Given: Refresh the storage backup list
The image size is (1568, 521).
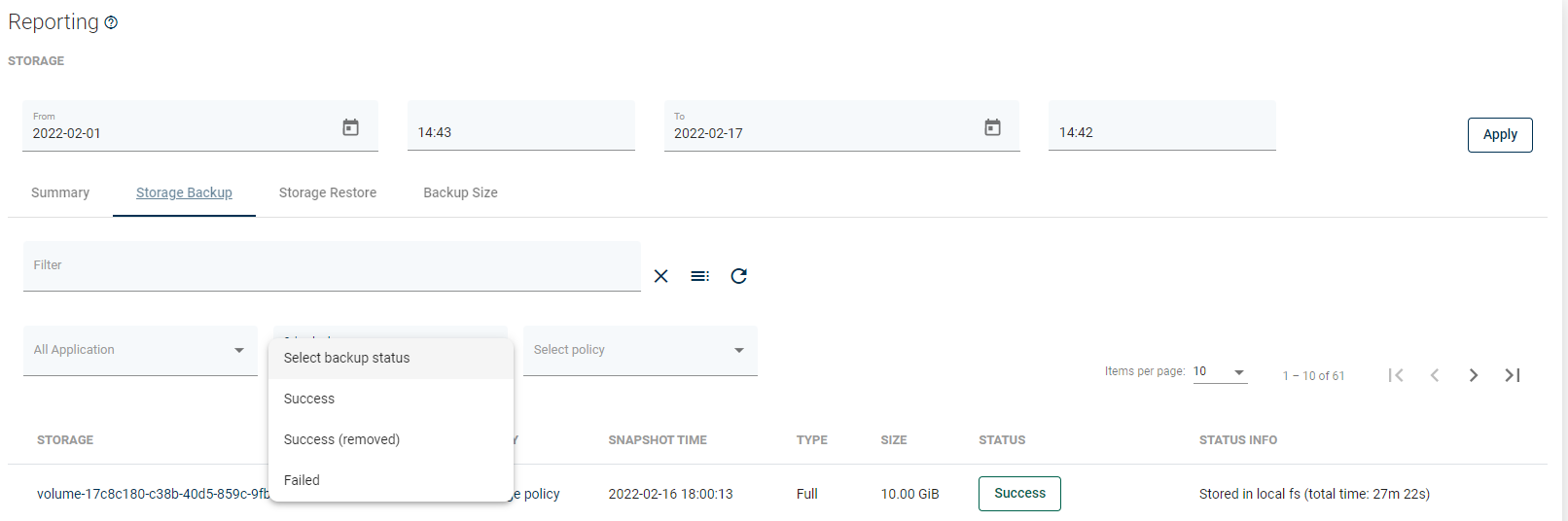Looking at the screenshot, I should point(739,276).
